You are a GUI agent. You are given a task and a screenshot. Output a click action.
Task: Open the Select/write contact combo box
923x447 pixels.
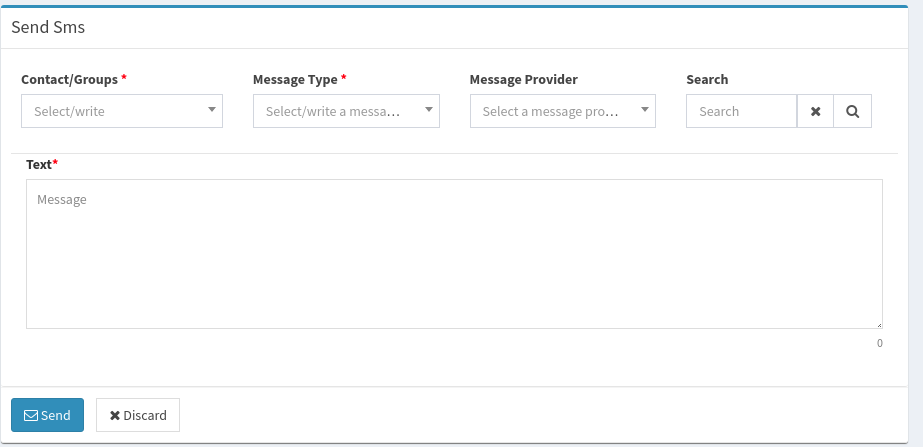pyautogui.click(x=122, y=111)
